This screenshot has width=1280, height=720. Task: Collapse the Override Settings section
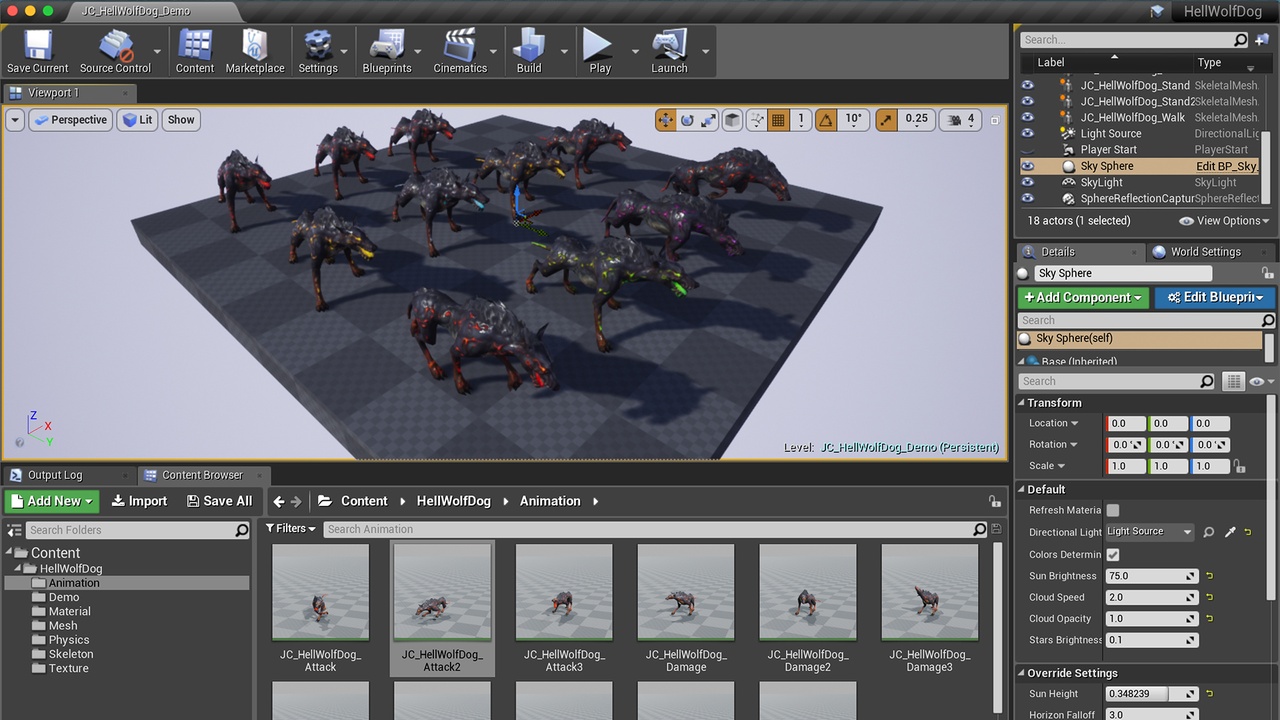tap(1022, 673)
